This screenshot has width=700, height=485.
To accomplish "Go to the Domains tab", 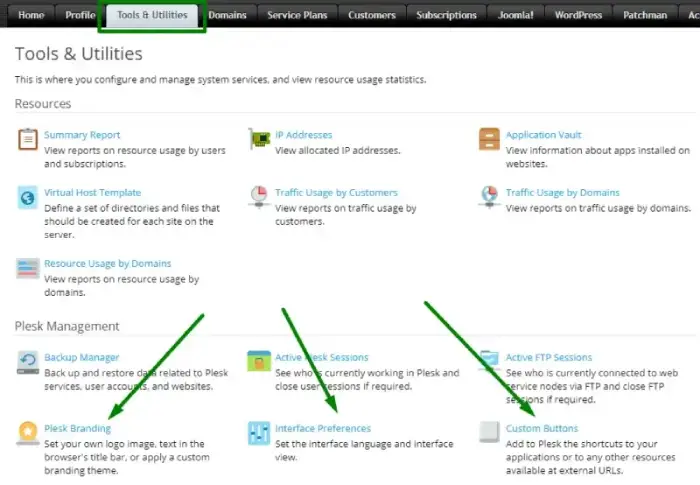I will click(227, 15).
